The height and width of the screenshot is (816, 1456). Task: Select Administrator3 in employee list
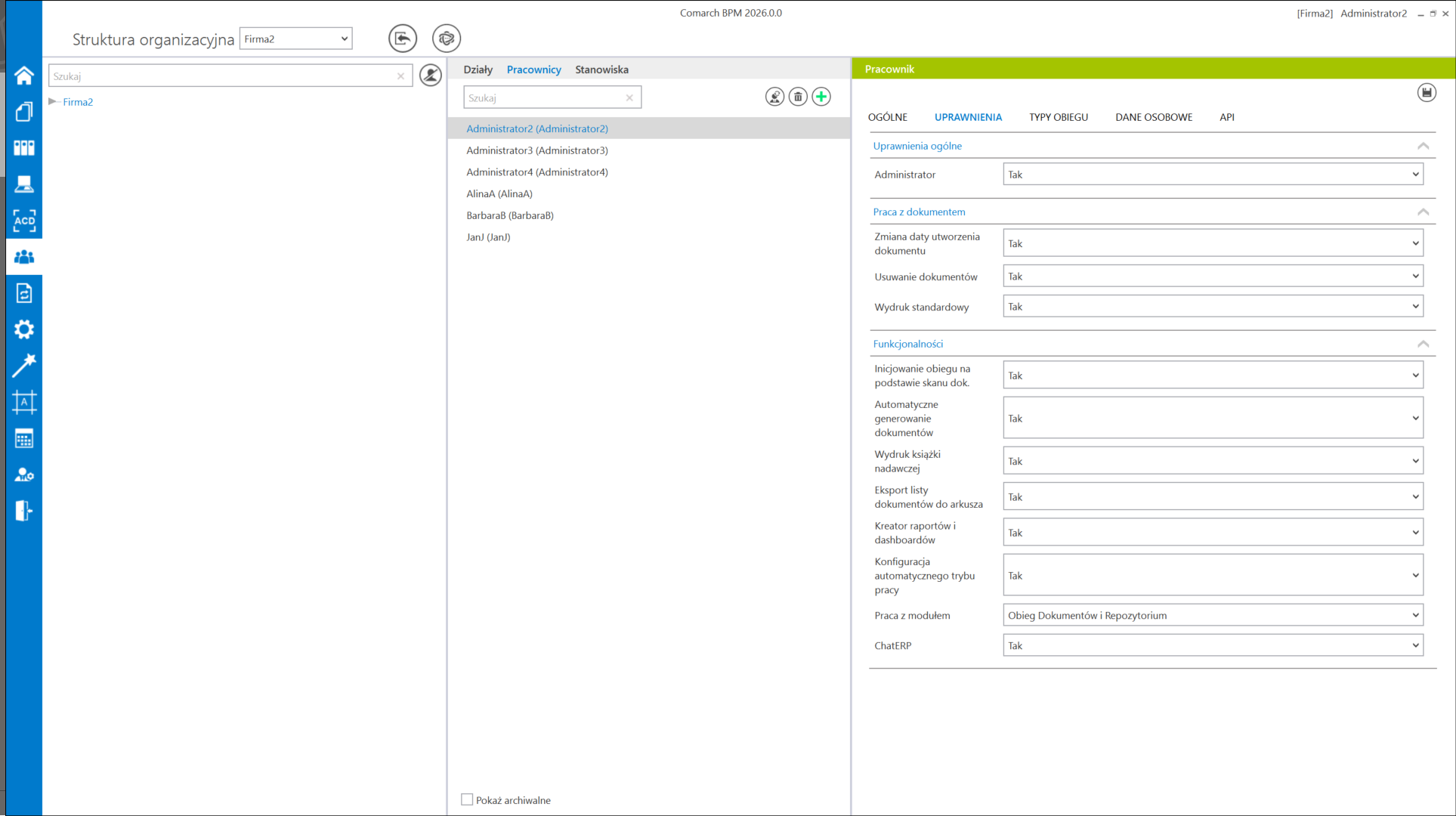tap(536, 150)
